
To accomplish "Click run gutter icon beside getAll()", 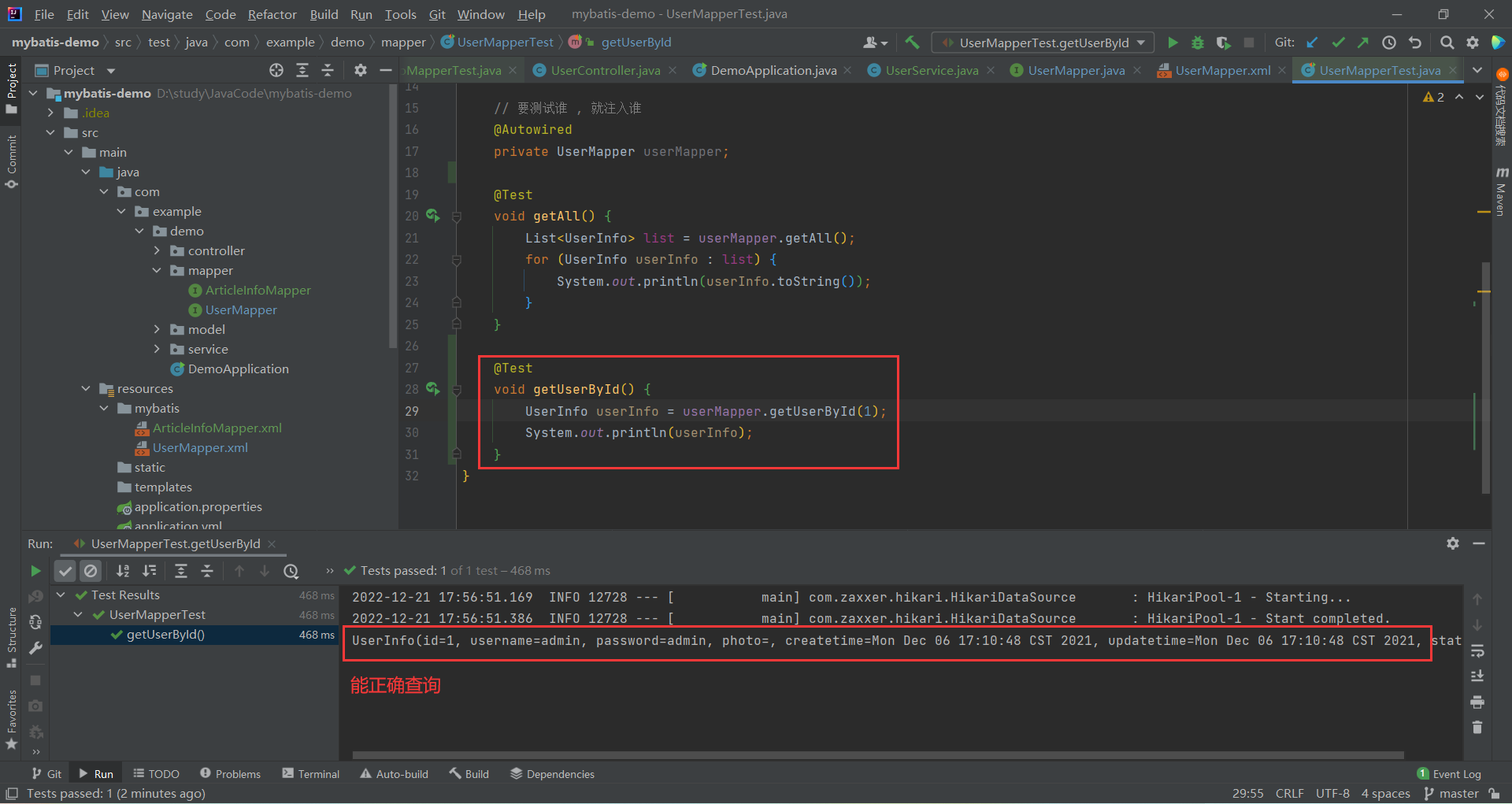I will [432, 215].
